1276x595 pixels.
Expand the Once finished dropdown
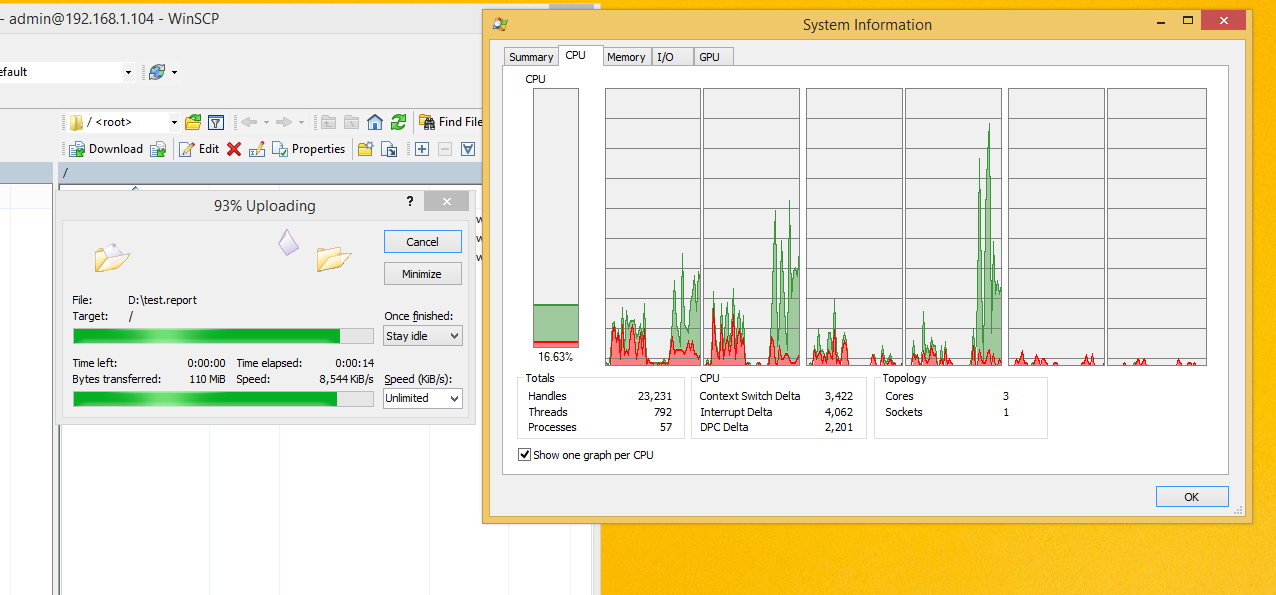423,336
